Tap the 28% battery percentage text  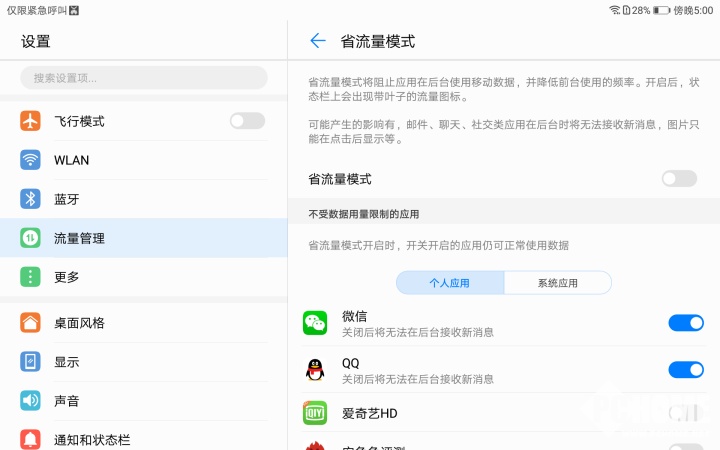(x=641, y=10)
